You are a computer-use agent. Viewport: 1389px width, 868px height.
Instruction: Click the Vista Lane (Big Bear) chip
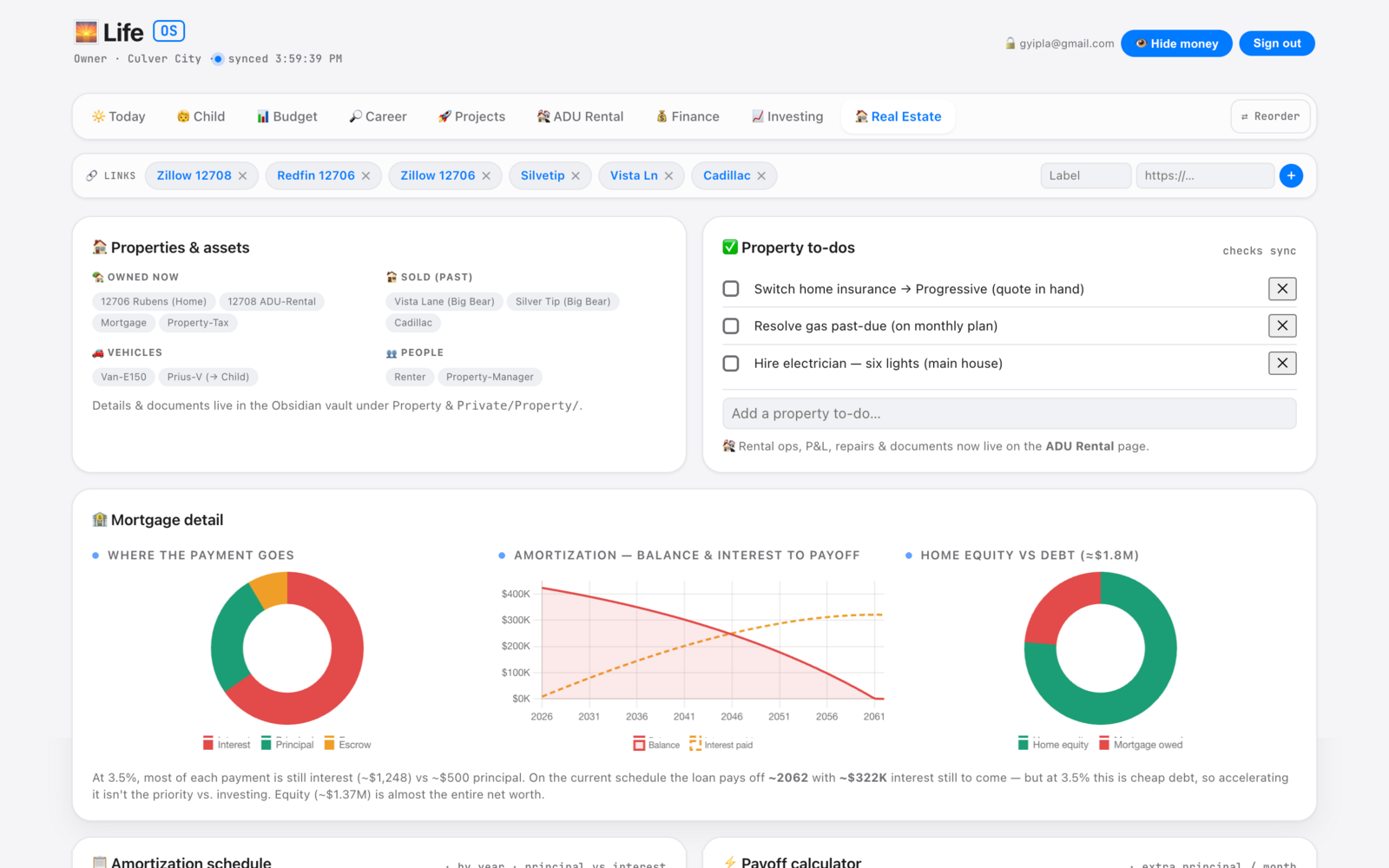(444, 301)
